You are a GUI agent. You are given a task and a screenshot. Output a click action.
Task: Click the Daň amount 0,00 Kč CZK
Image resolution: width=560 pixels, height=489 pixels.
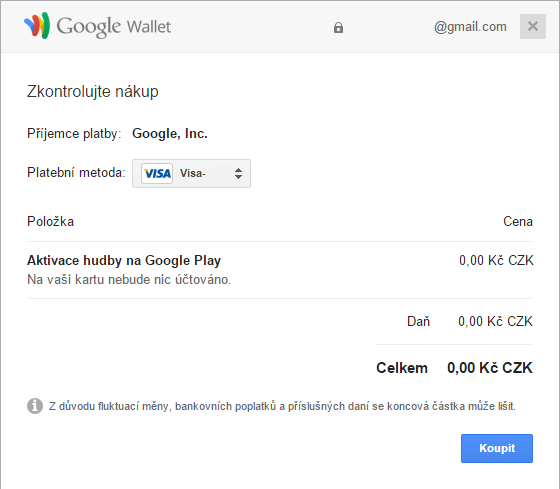(495, 321)
